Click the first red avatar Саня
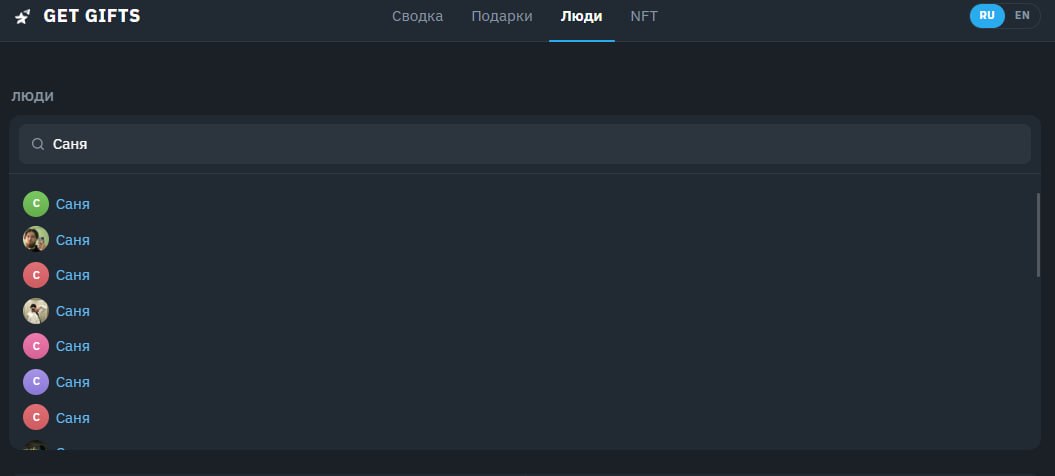 [36, 275]
